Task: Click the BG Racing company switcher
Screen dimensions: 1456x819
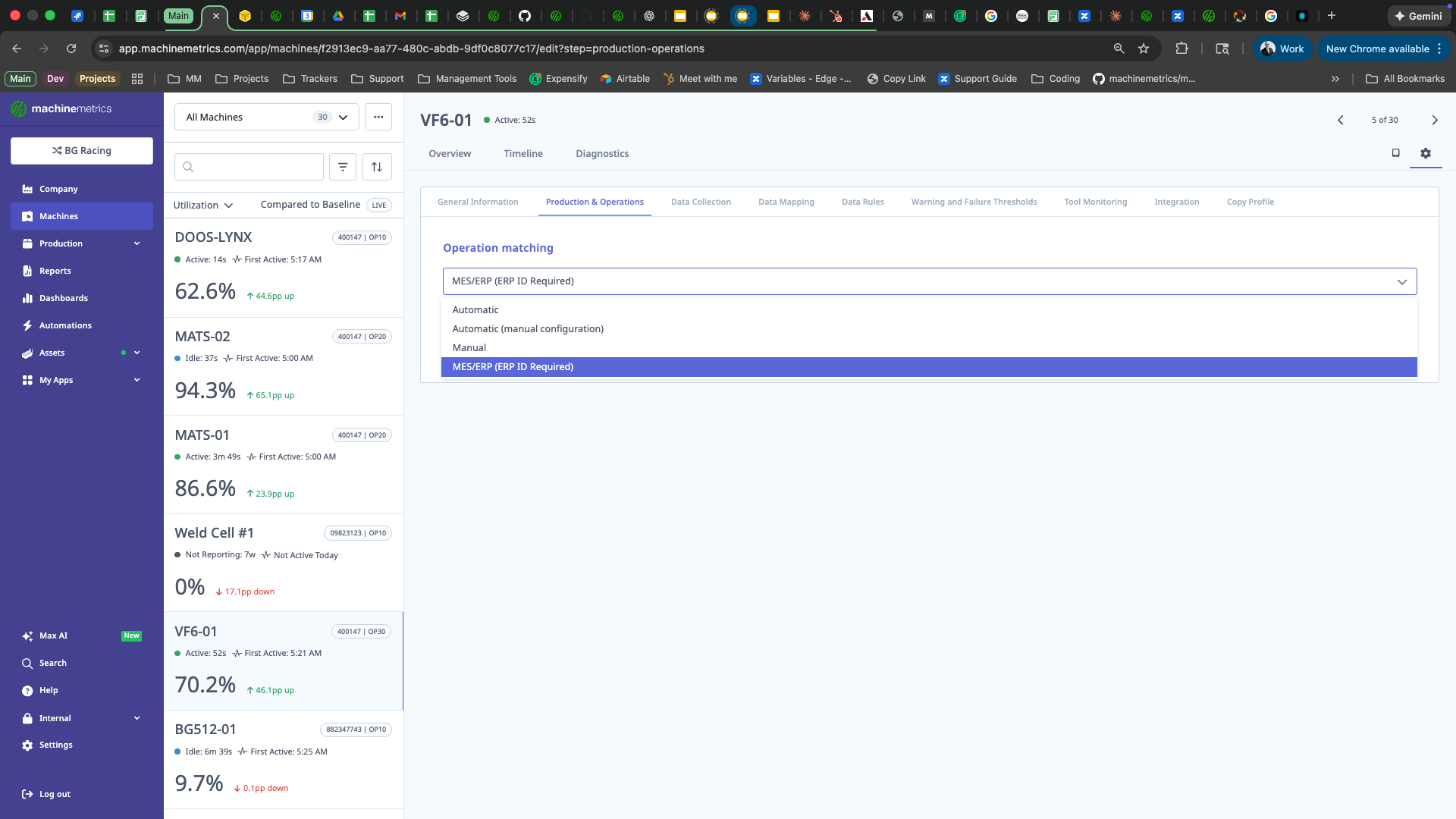Action: [81, 150]
